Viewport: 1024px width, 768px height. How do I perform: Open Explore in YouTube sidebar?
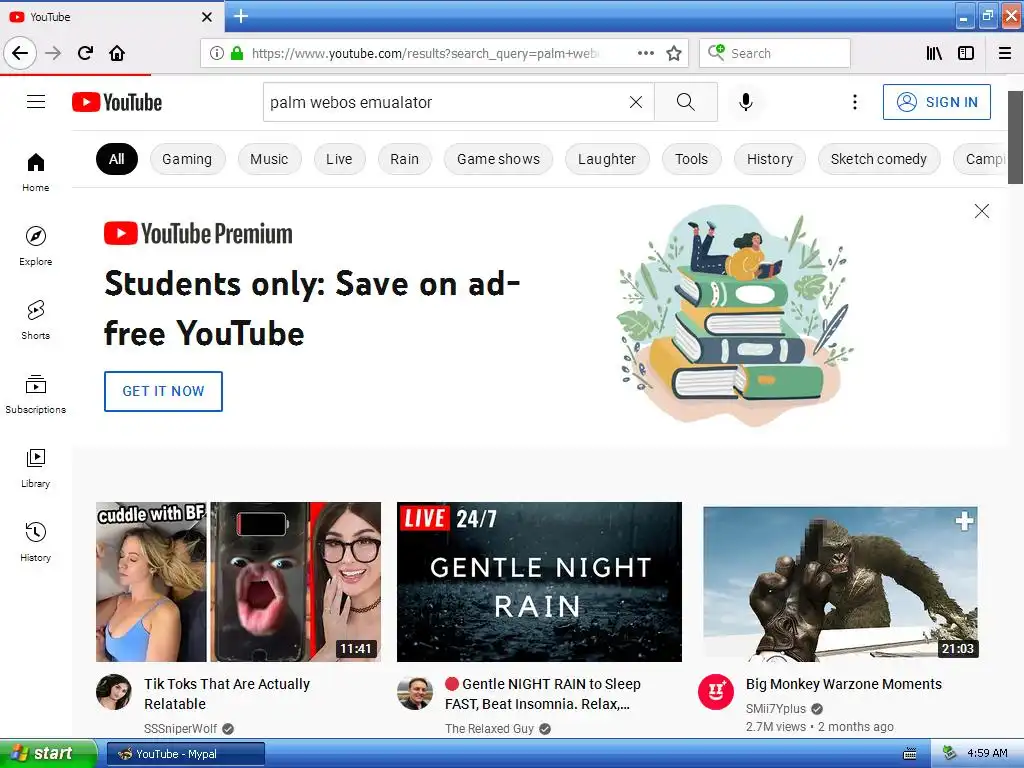(x=36, y=246)
